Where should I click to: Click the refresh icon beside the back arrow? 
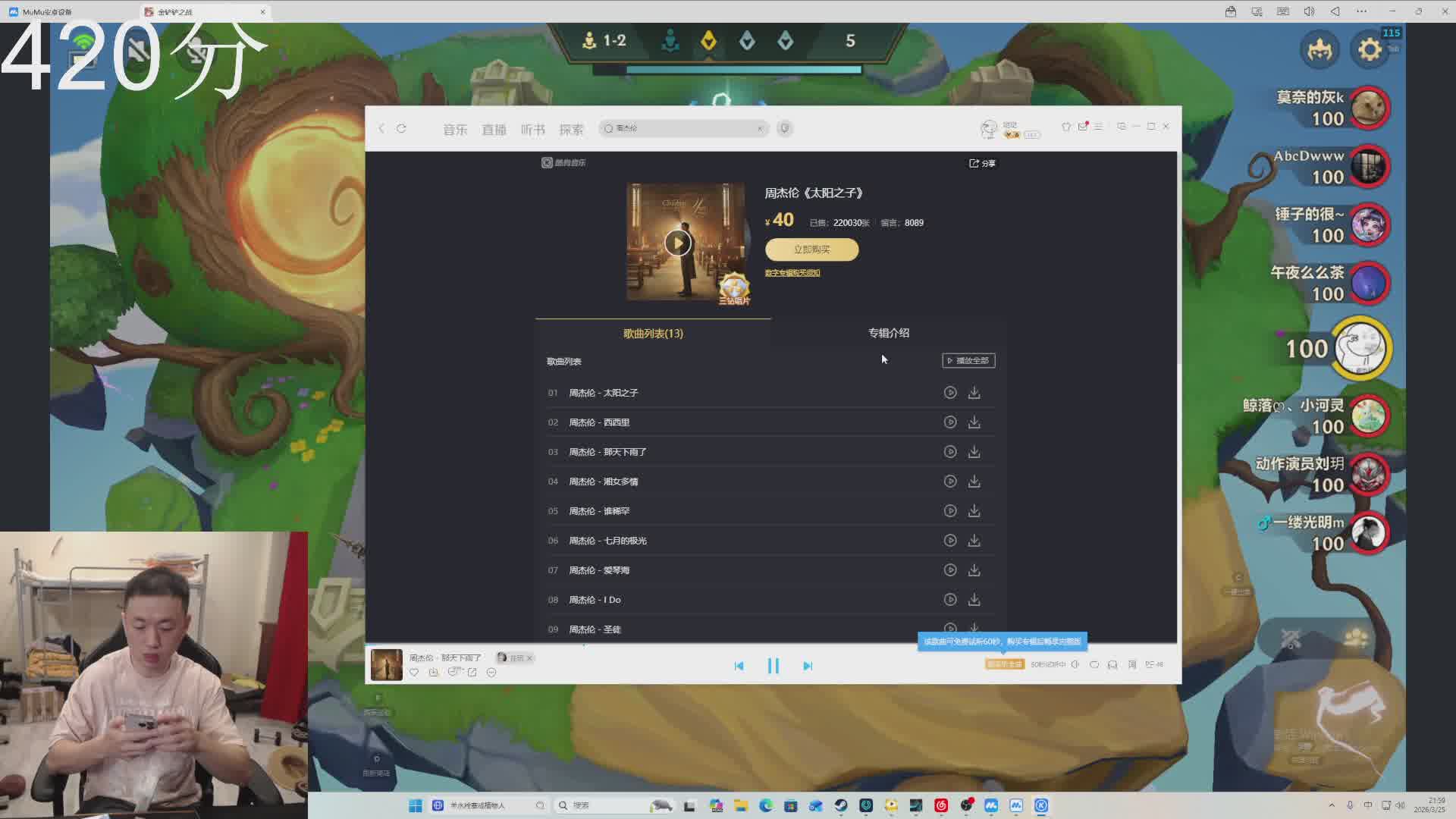[401, 129]
